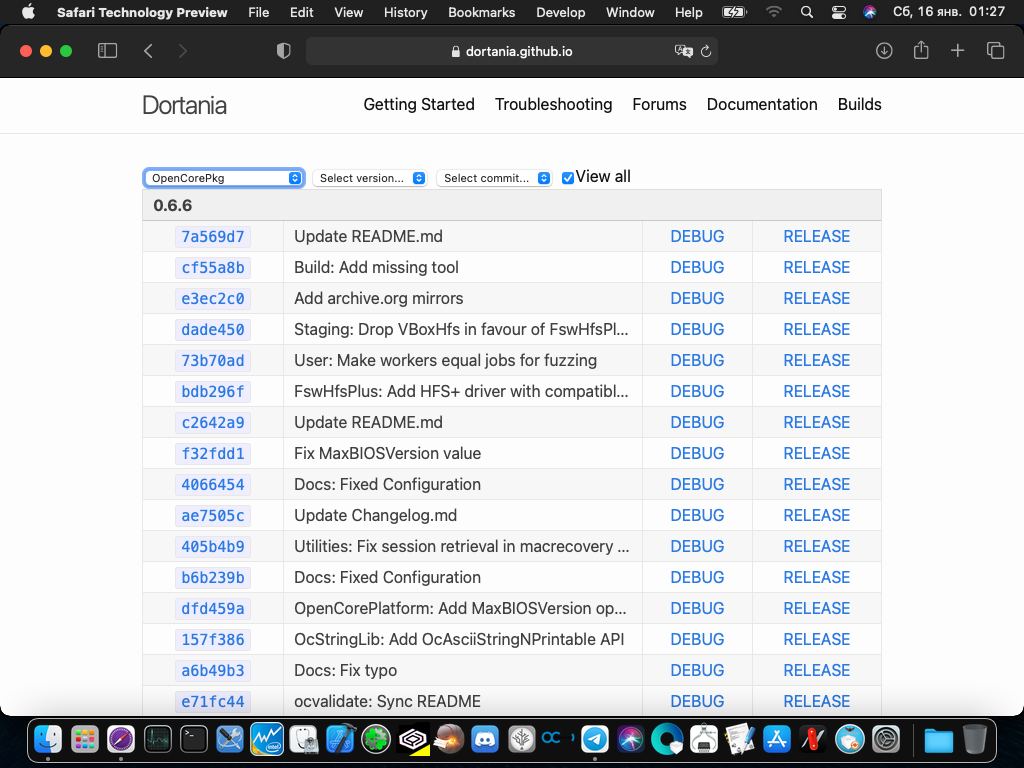Open a new tab with plus icon
The width and height of the screenshot is (1024, 768).
[x=957, y=51]
